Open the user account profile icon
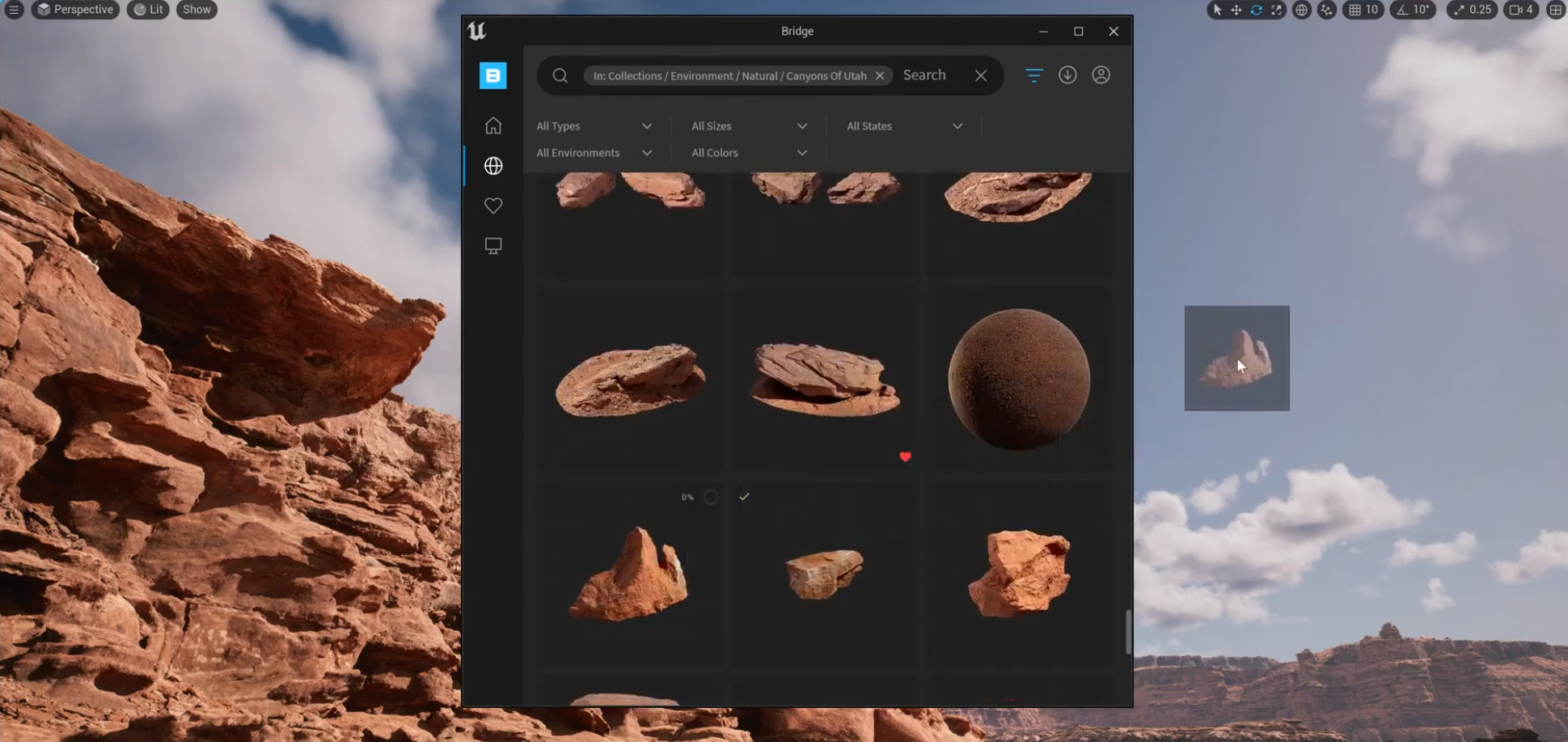 coord(1101,75)
